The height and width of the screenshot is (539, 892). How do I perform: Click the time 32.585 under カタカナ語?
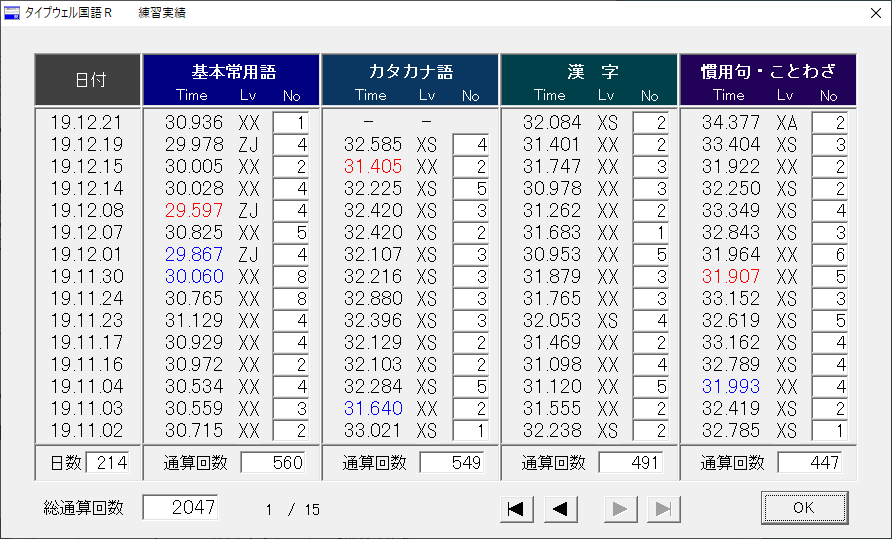373,145
